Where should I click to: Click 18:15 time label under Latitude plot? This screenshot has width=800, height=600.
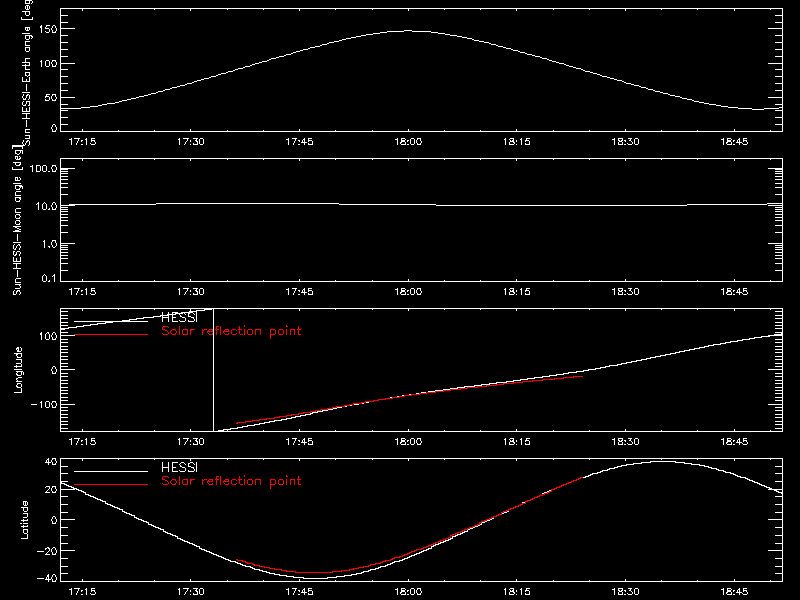[x=517, y=592]
